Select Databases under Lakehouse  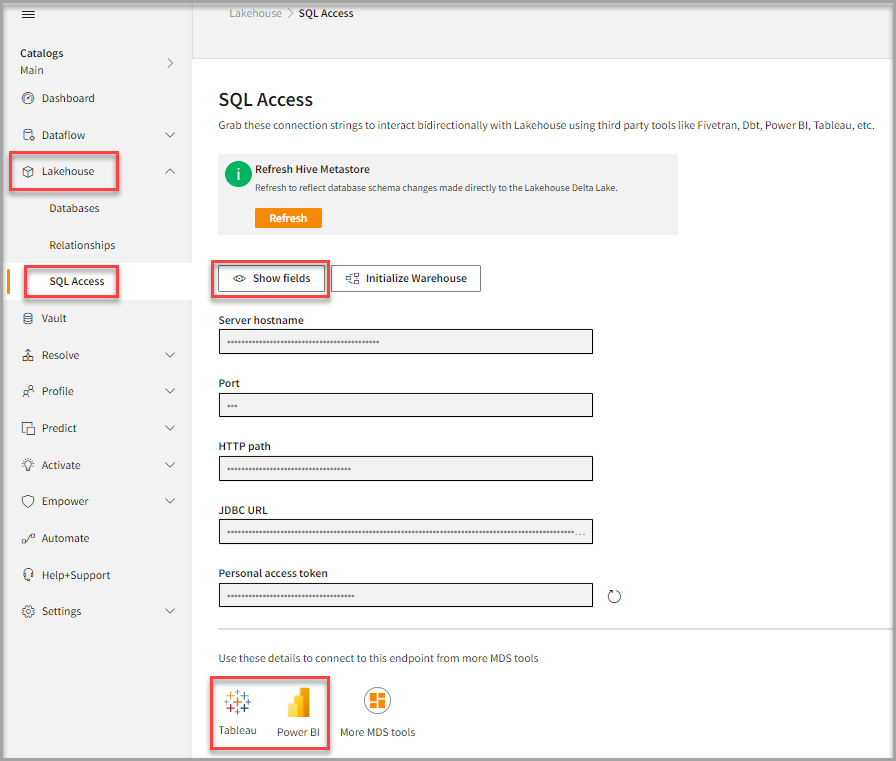click(74, 208)
